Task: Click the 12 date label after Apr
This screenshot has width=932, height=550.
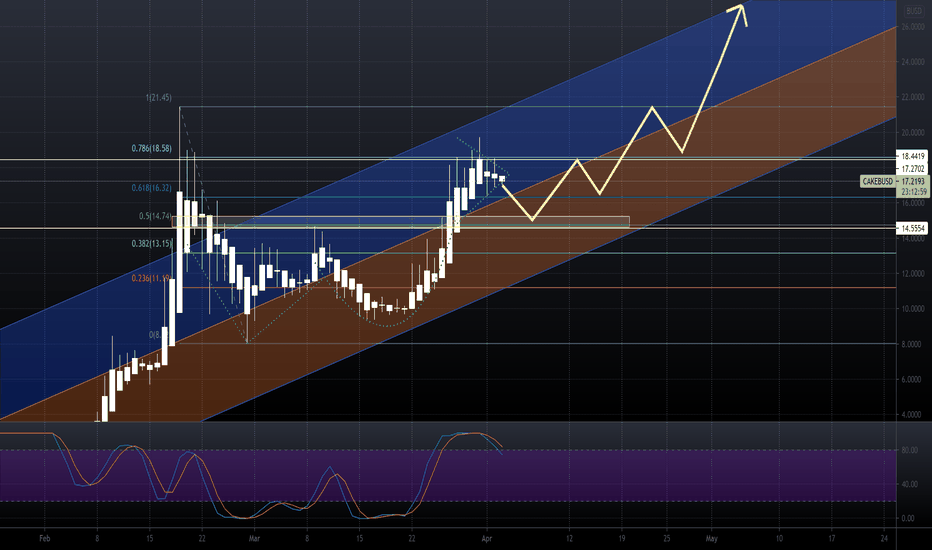Action: point(569,539)
